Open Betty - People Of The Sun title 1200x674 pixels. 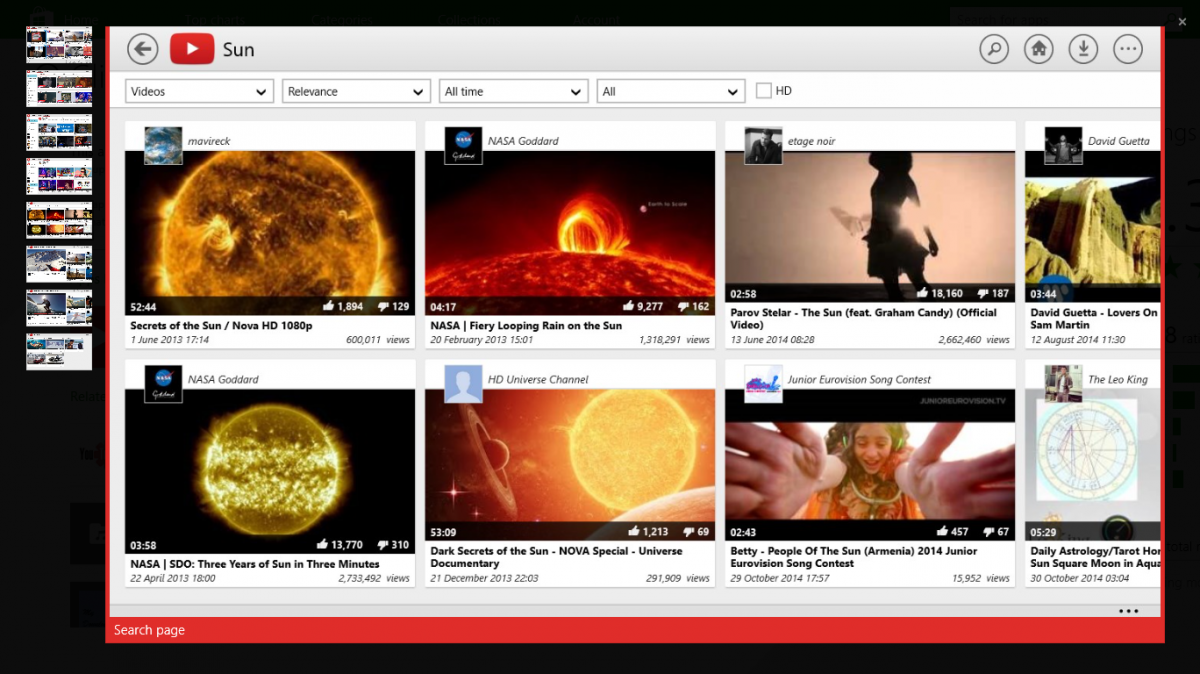(854, 557)
